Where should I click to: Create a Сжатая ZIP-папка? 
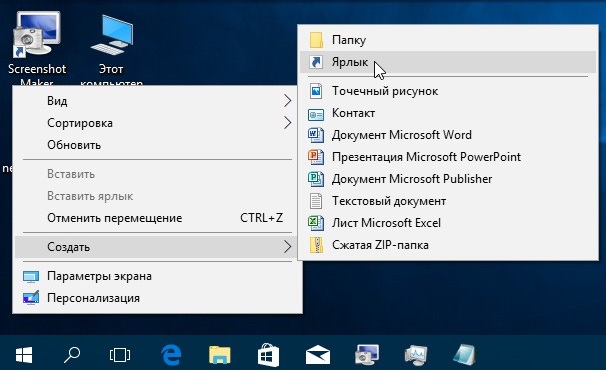(448, 245)
